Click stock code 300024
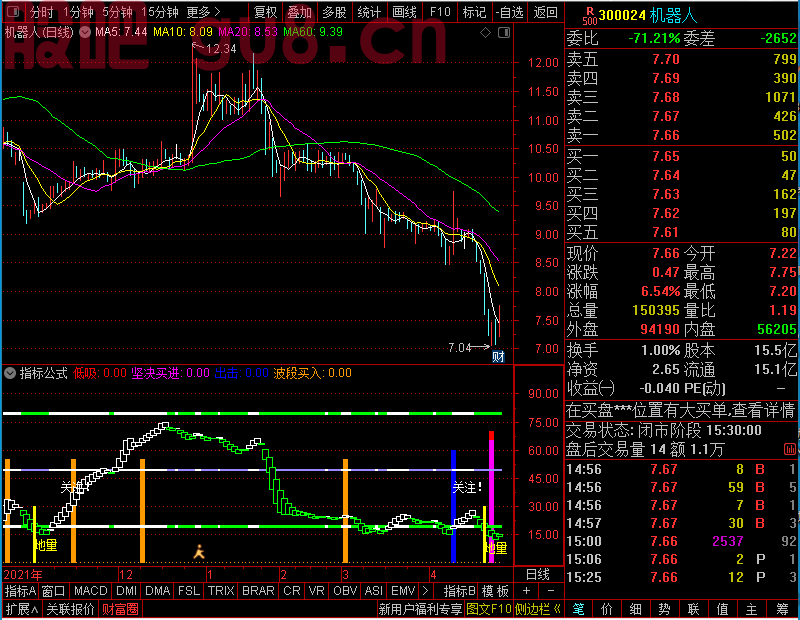 pos(622,16)
